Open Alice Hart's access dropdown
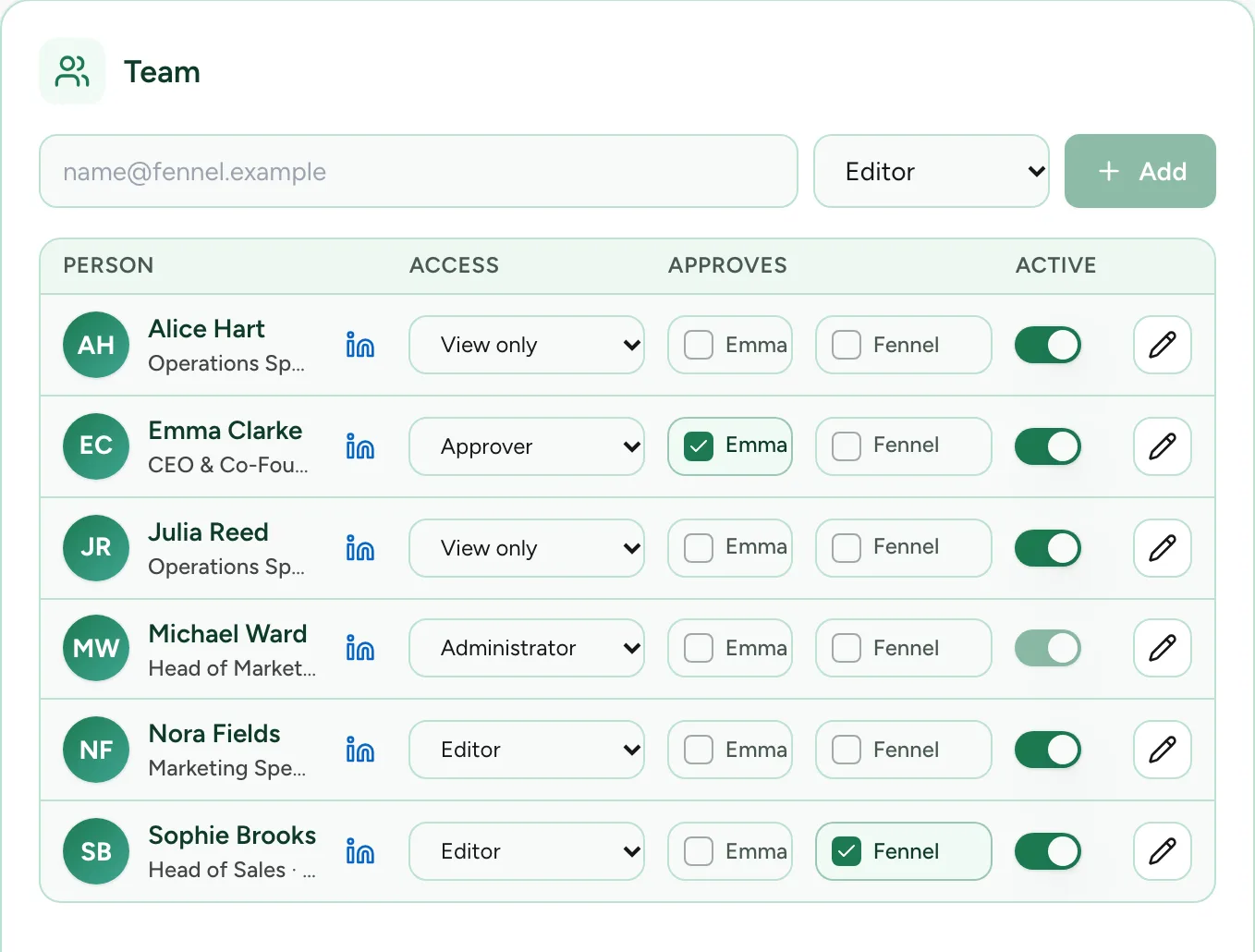Screen dimensions: 1255x952 [527, 345]
